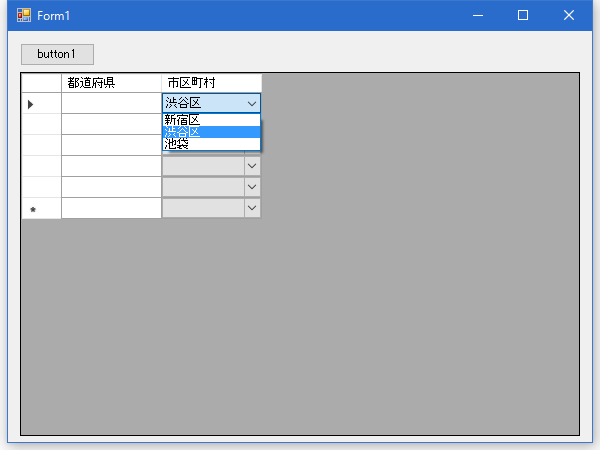Close the Form1 window
Image resolution: width=600 pixels, height=450 pixels.
(x=569, y=16)
